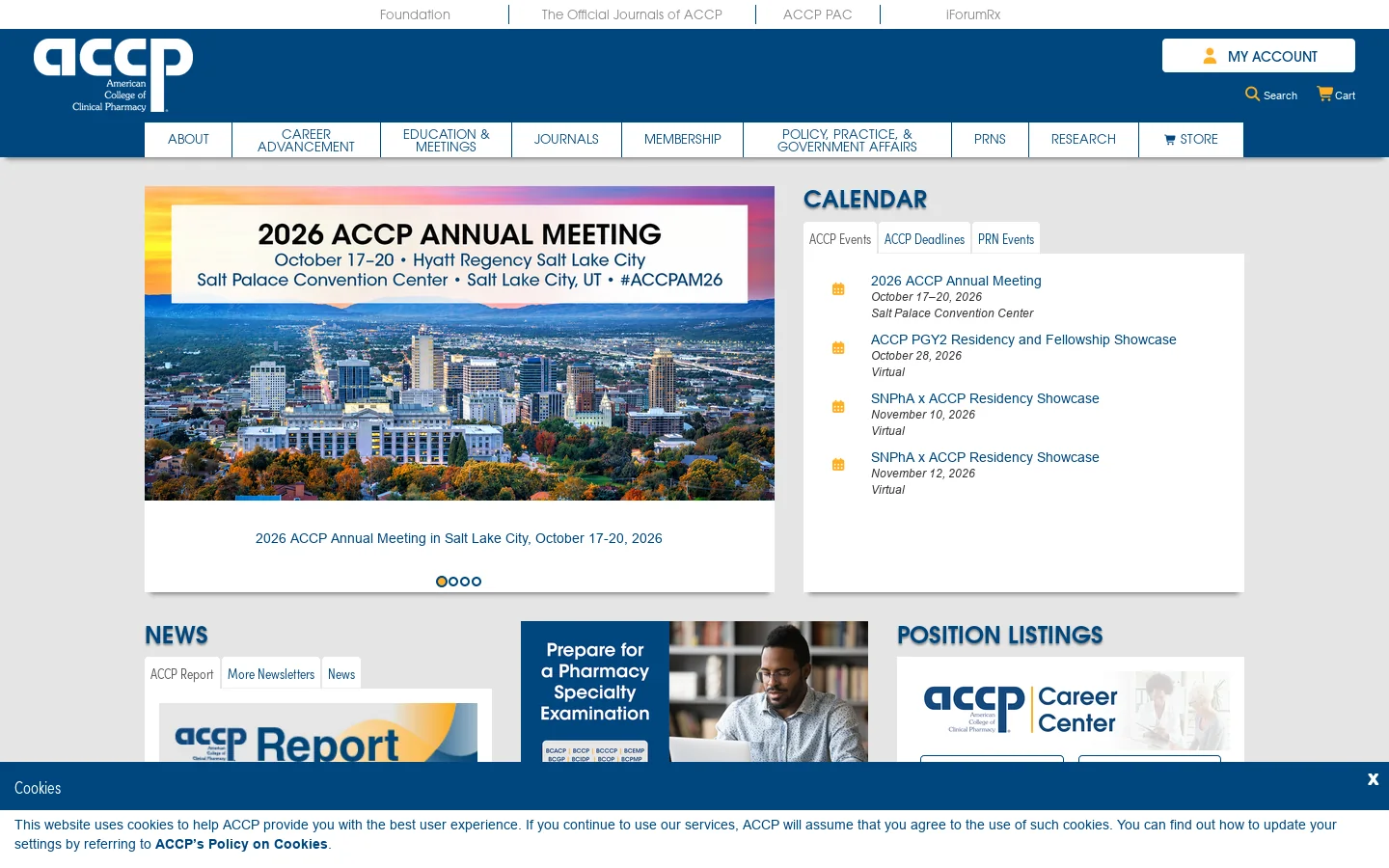Open the iForumRx link
Image resolution: width=1389 pixels, height=868 pixels.
point(973,14)
